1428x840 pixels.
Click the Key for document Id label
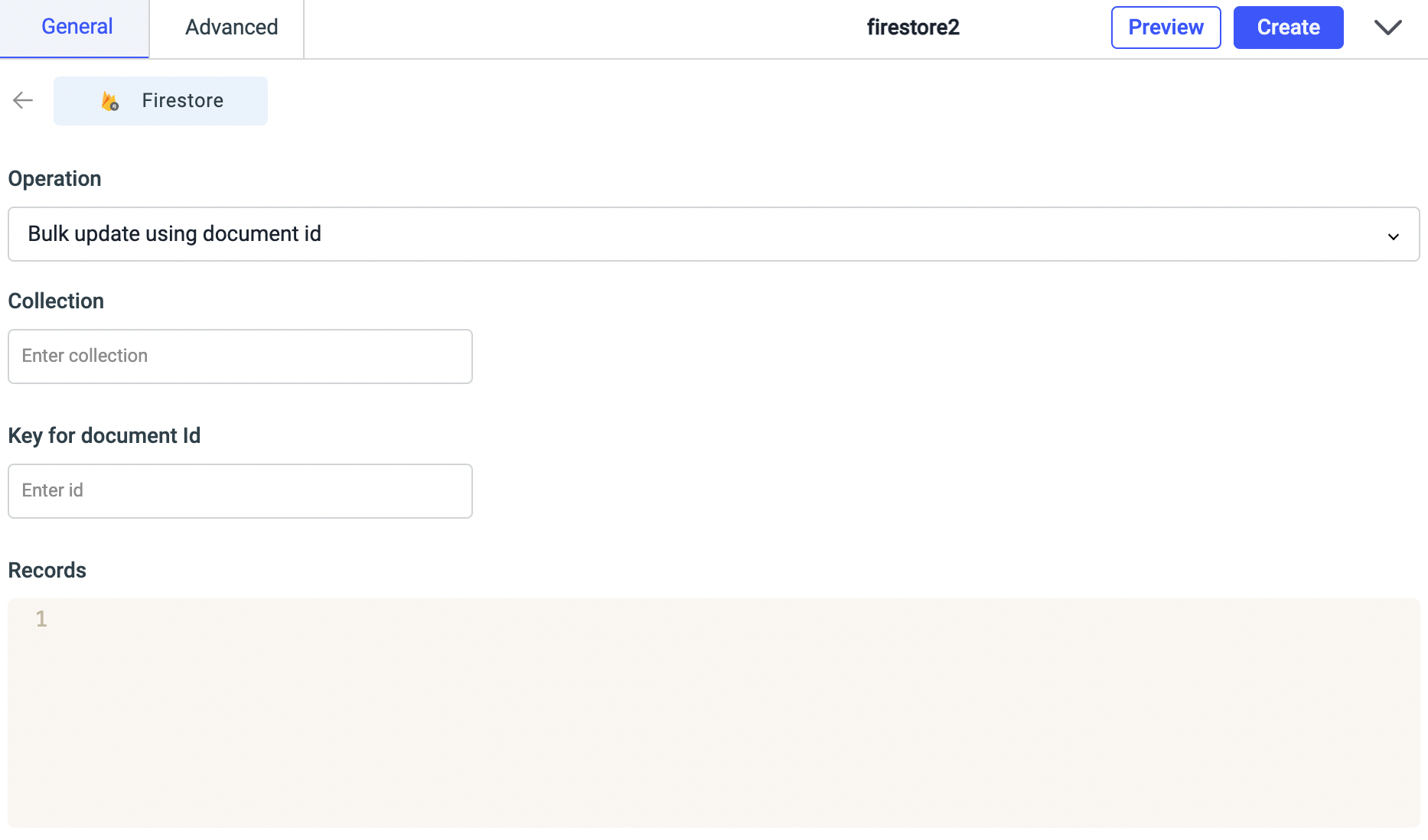[x=104, y=436]
